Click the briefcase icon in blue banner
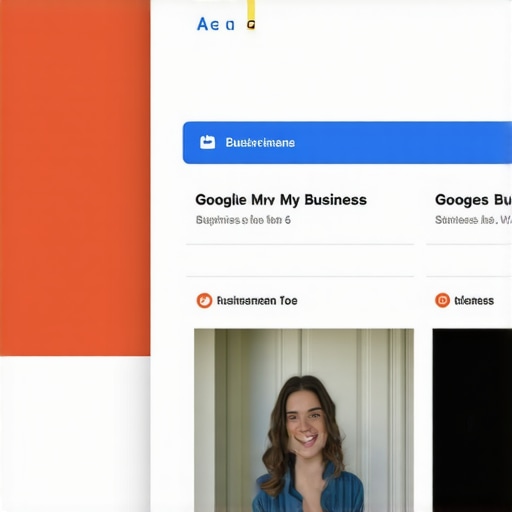Screen dimensions: 512x512 [x=207, y=142]
